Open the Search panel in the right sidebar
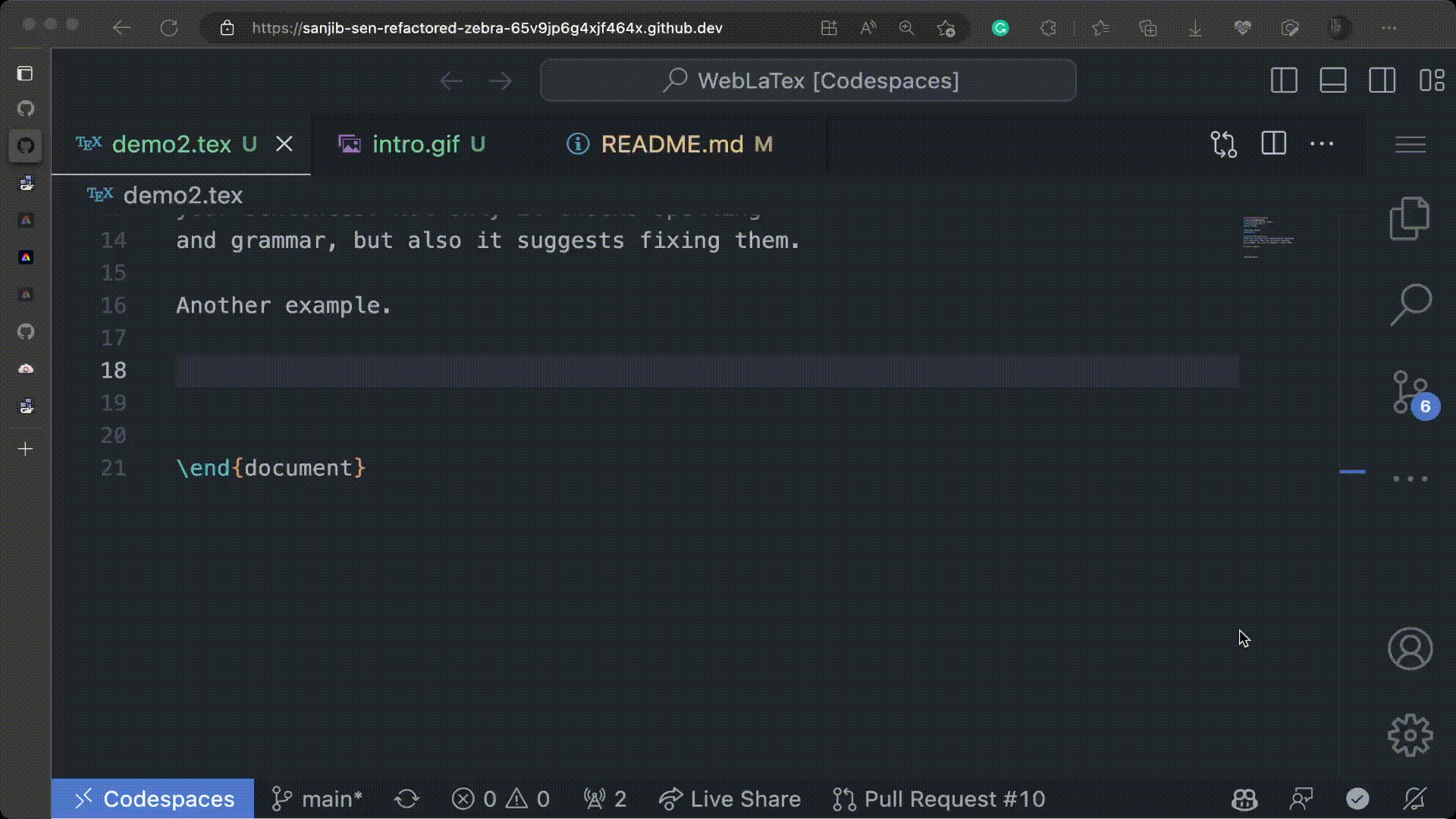Image resolution: width=1456 pixels, height=819 pixels. [1409, 303]
